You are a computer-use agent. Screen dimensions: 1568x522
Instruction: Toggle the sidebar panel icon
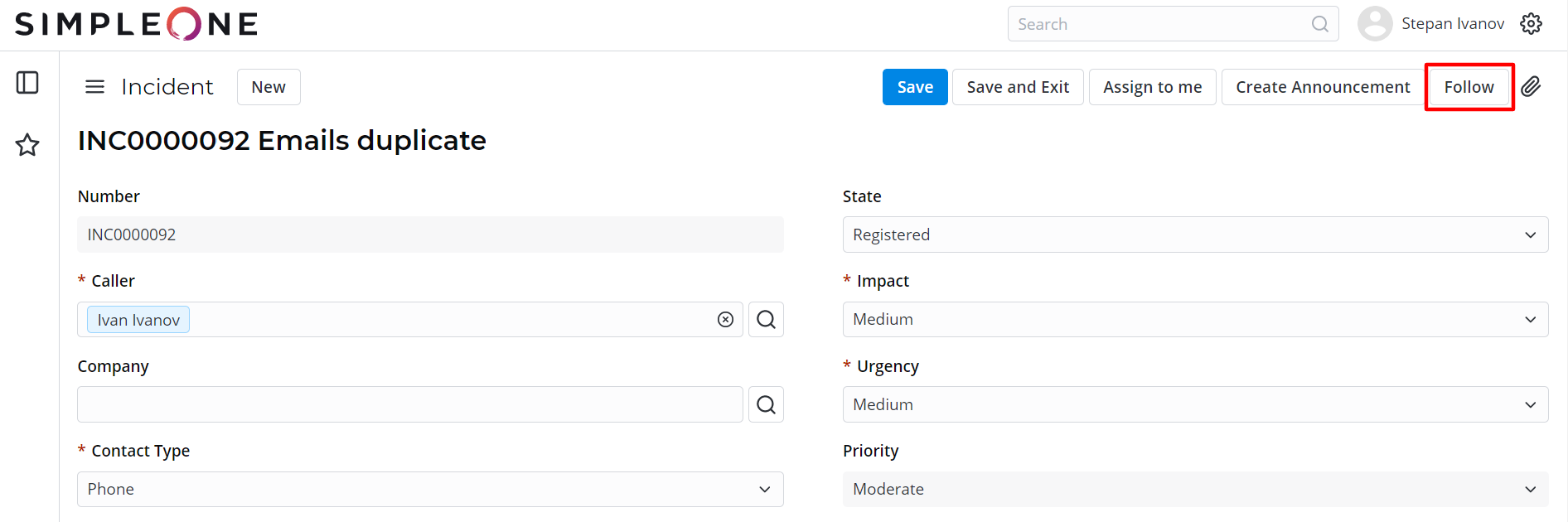pos(27,83)
